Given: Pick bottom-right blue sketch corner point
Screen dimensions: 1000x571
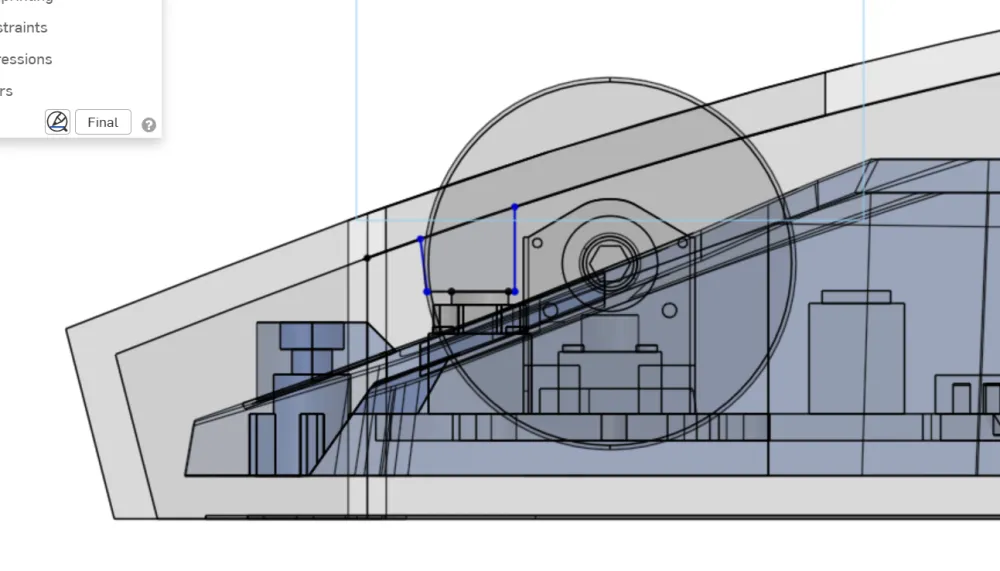Looking at the screenshot, I should pos(515,292).
